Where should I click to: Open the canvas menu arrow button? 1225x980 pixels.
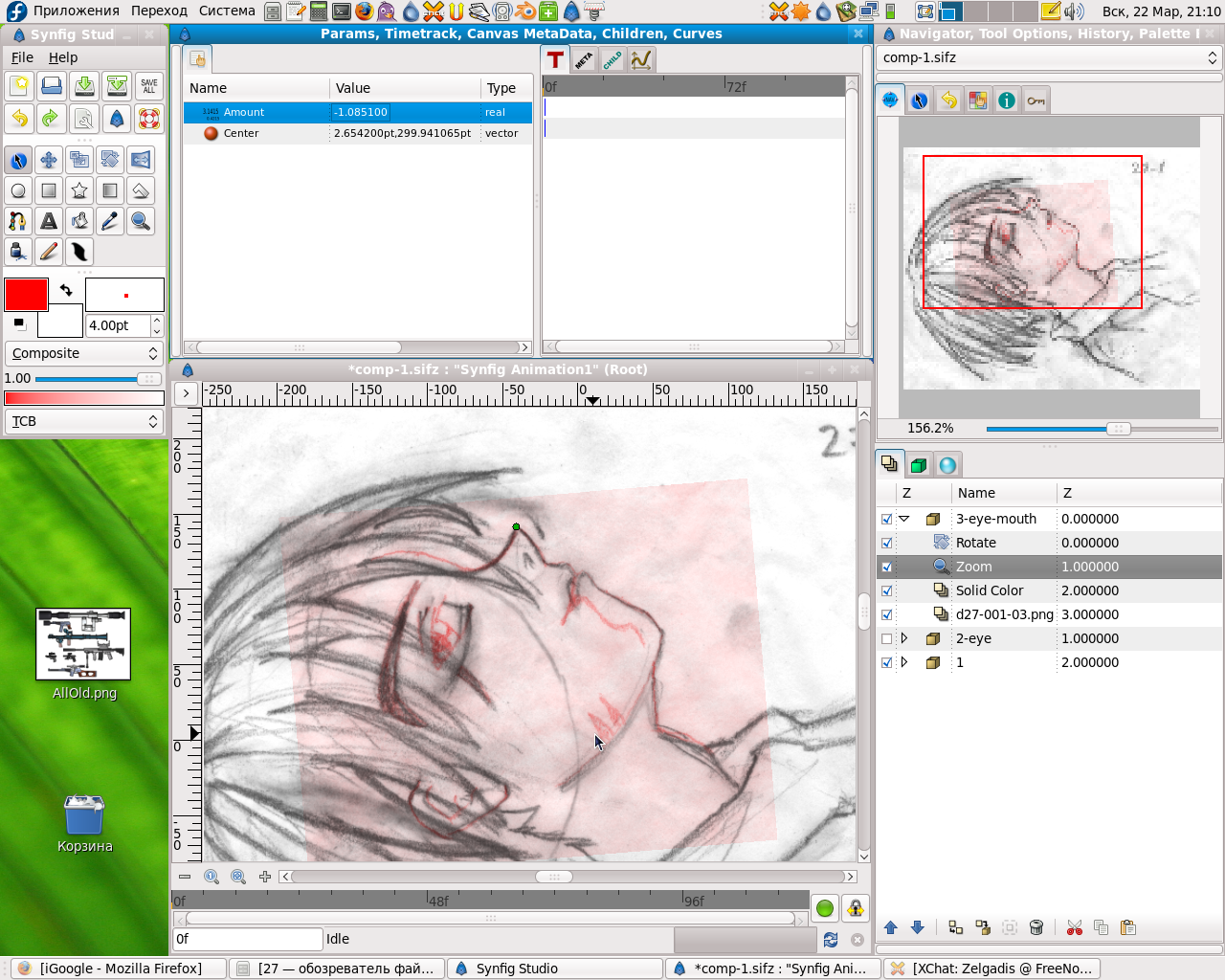[186, 393]
